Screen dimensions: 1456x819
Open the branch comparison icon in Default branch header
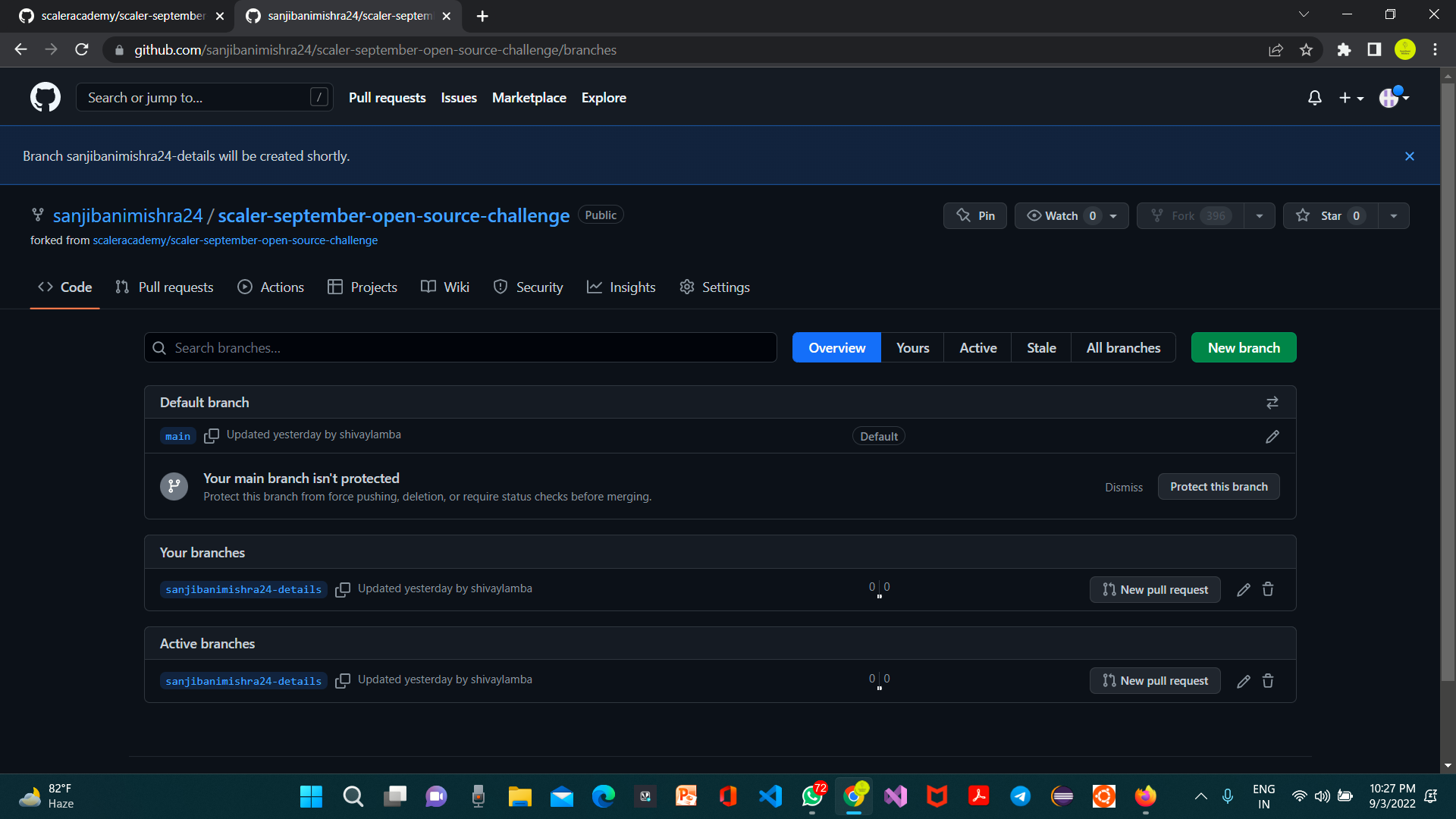point(1272,402)
